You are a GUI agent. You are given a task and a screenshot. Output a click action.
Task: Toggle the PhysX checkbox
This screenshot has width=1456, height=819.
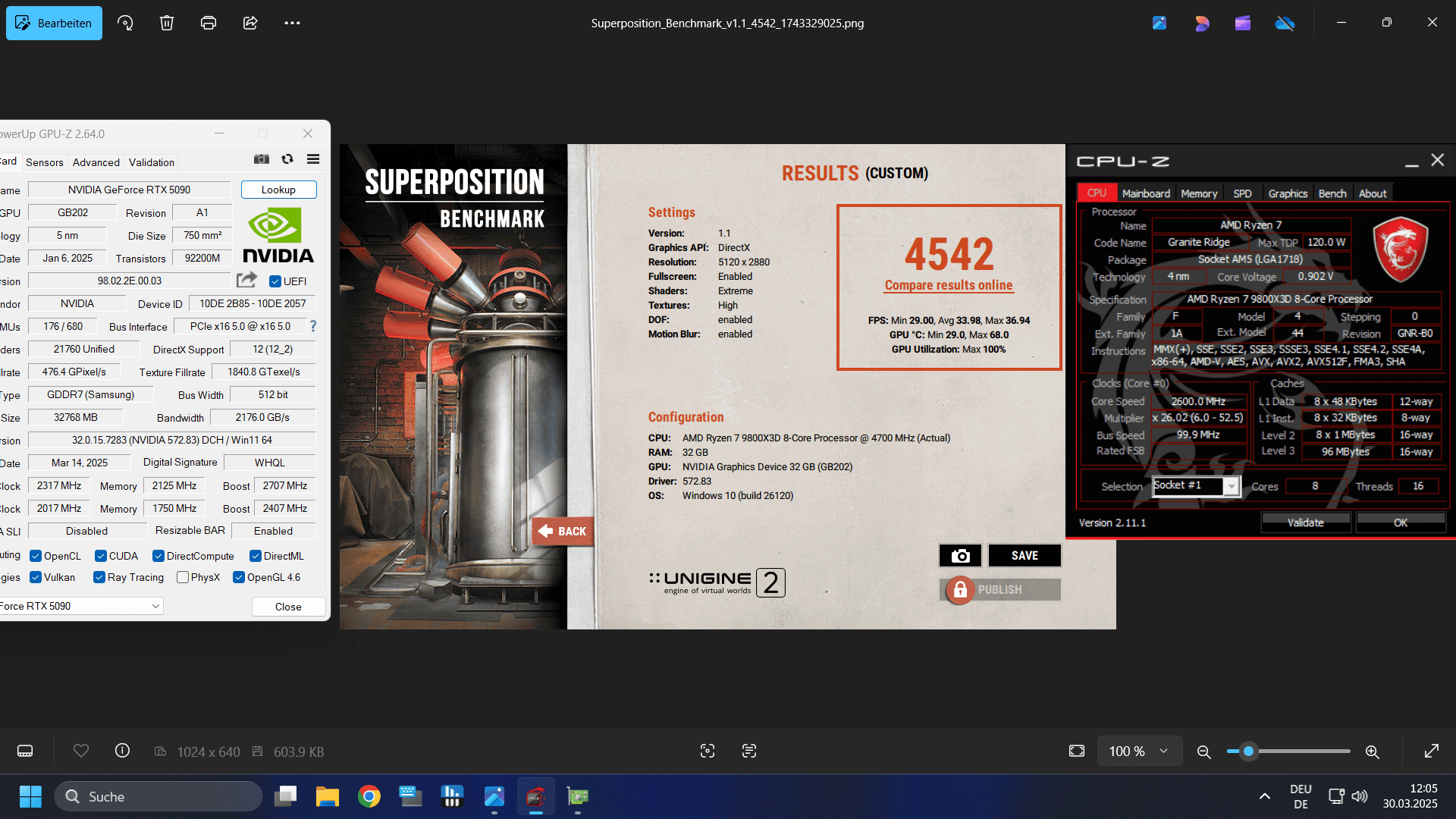coord(183,577)
